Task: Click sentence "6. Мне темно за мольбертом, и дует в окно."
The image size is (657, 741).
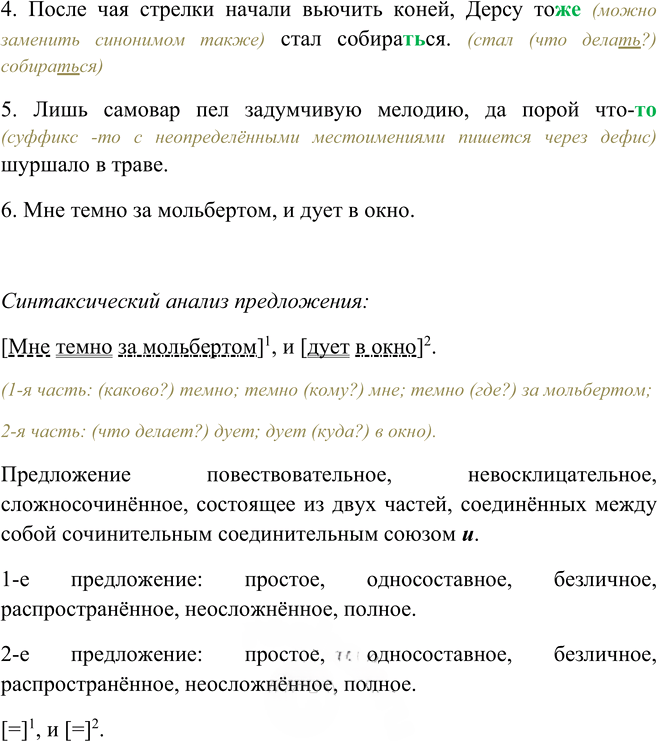Action: coord(207,210)
